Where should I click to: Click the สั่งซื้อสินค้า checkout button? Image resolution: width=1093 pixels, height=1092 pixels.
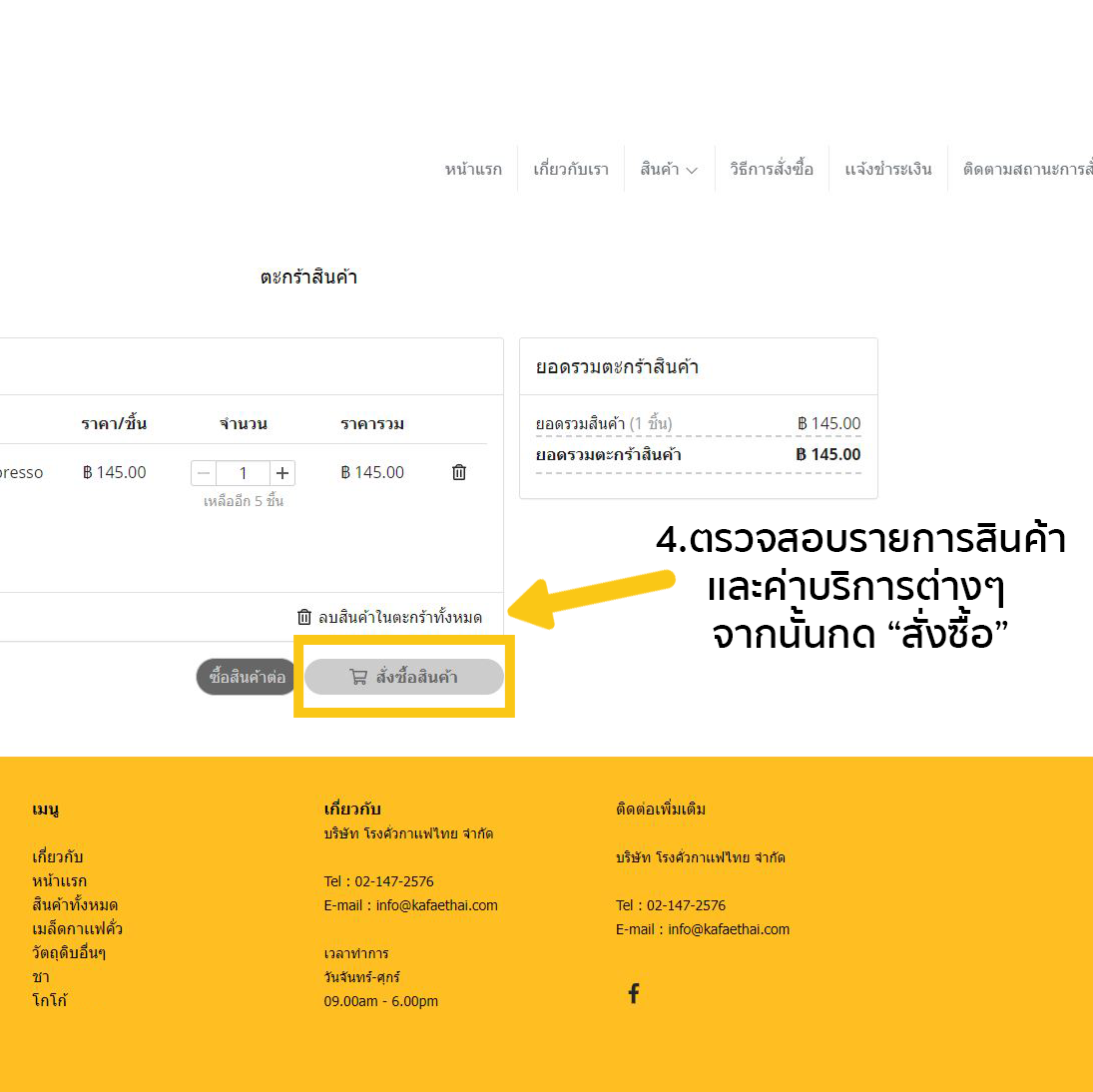coord(404,677)
